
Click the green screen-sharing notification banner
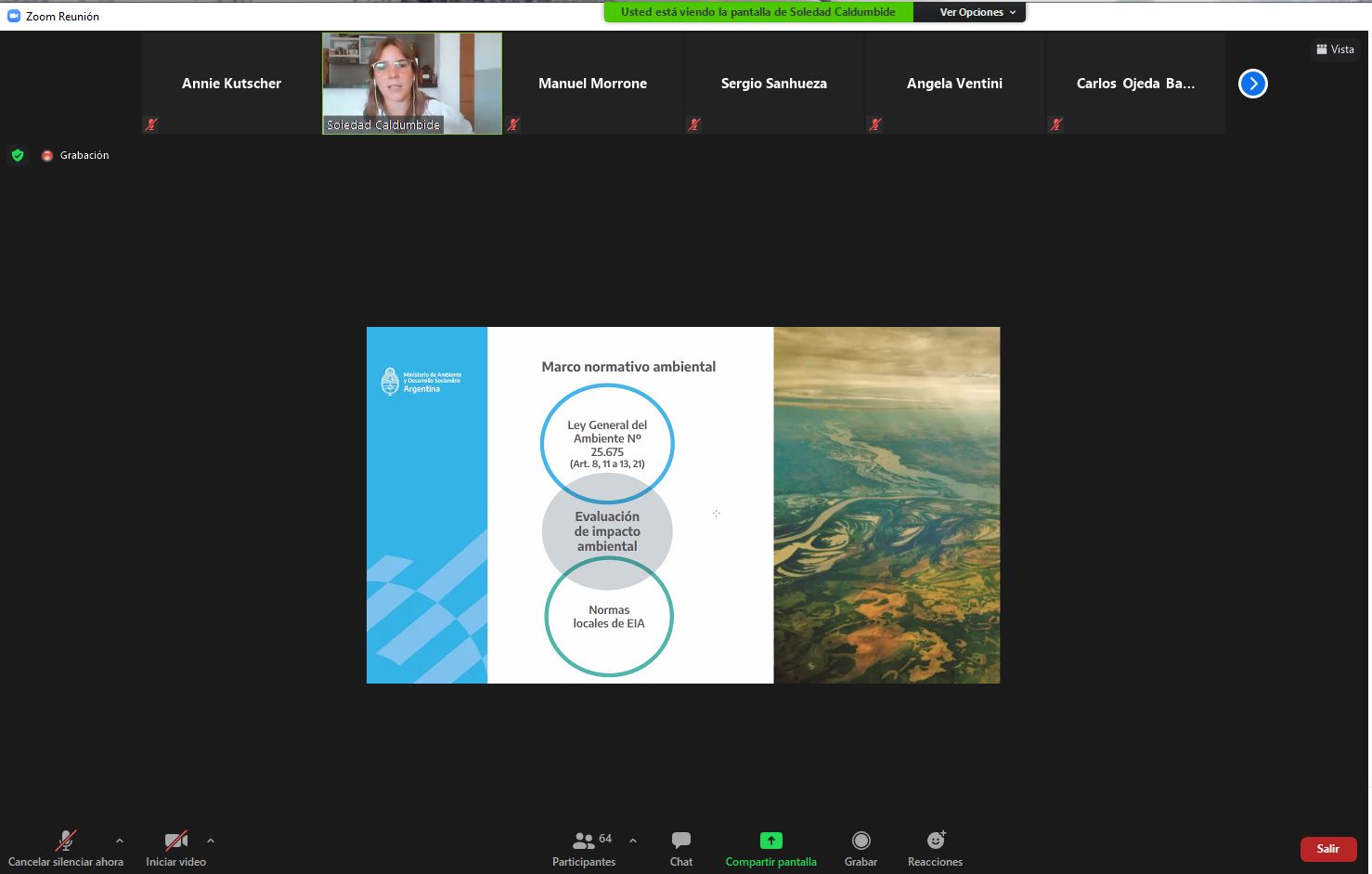pyautogui.click(x=757, y=12)
